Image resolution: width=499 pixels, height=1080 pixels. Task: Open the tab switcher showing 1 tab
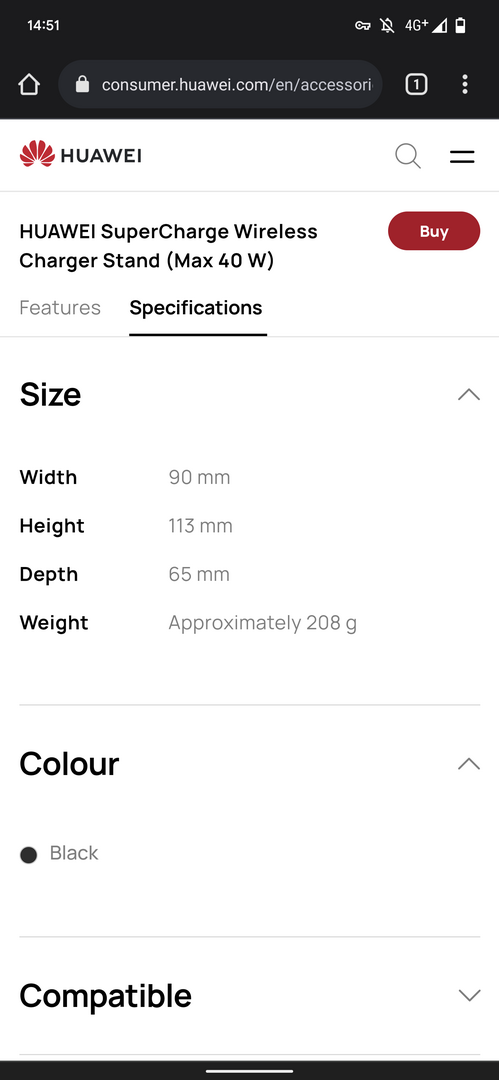click(x=416, y=85)
